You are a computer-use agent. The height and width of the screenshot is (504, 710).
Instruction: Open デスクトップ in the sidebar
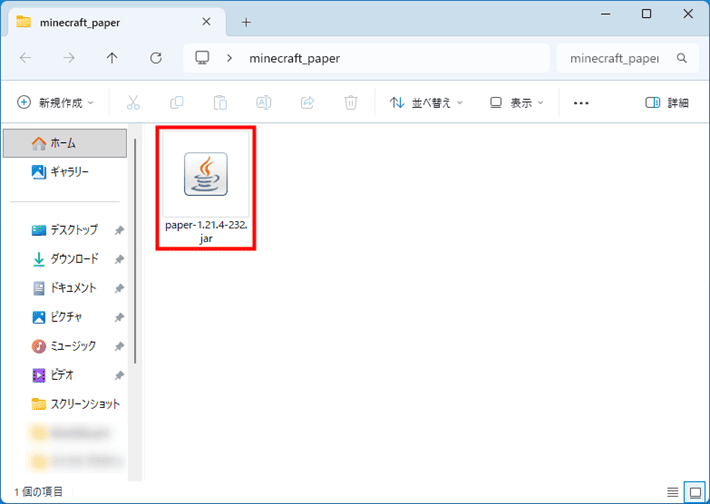(65, 230)
